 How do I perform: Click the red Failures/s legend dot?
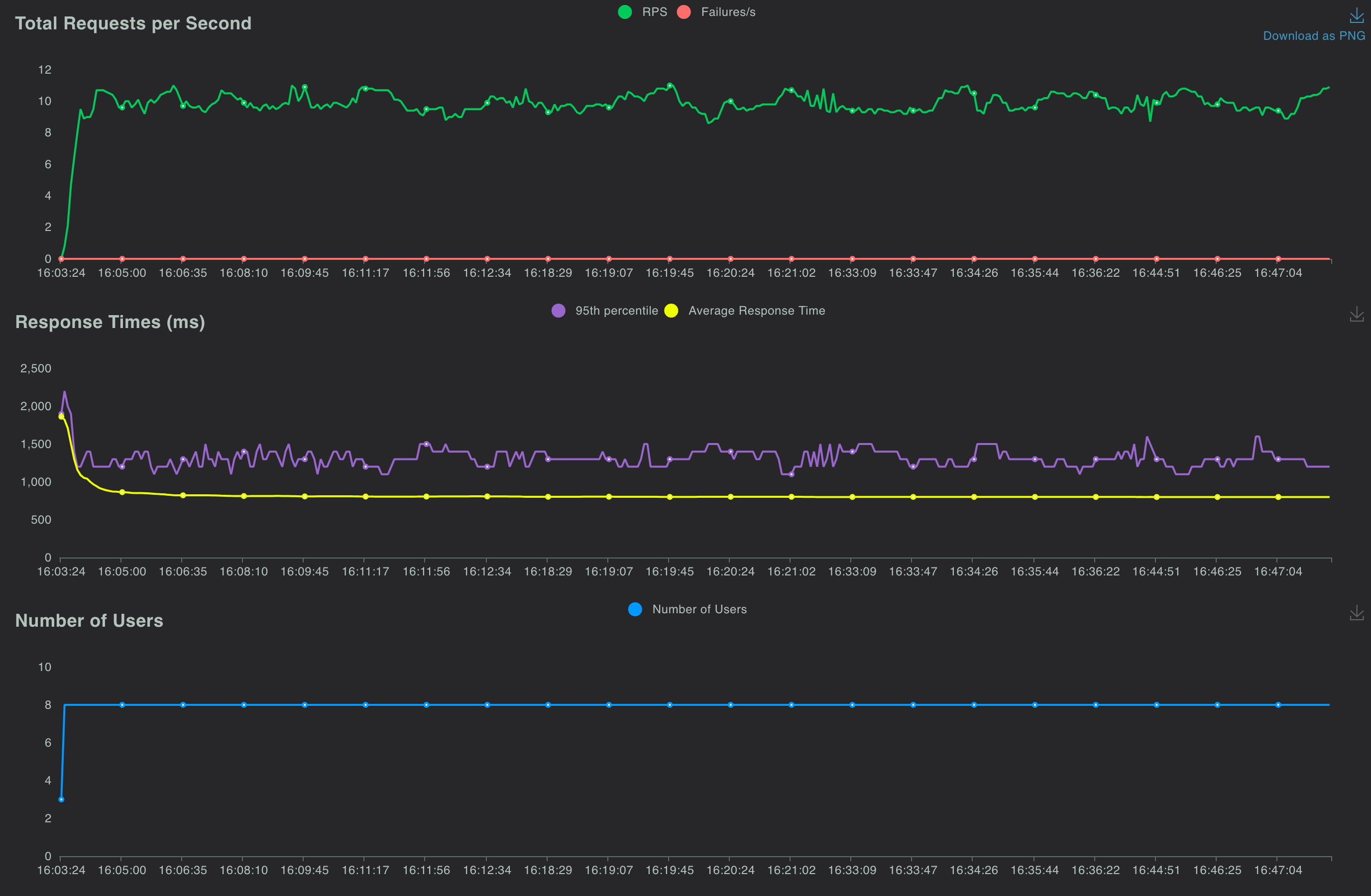[684, 12]
